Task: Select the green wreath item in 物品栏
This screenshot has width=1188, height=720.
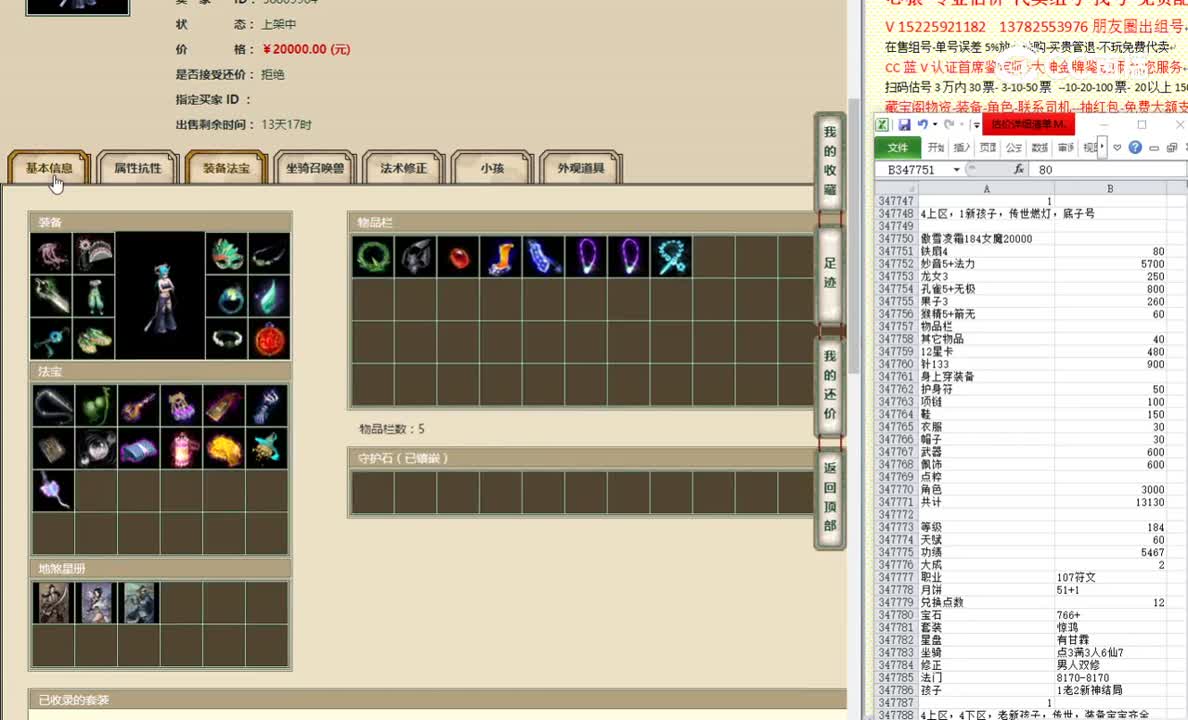Action: (372, 255)
